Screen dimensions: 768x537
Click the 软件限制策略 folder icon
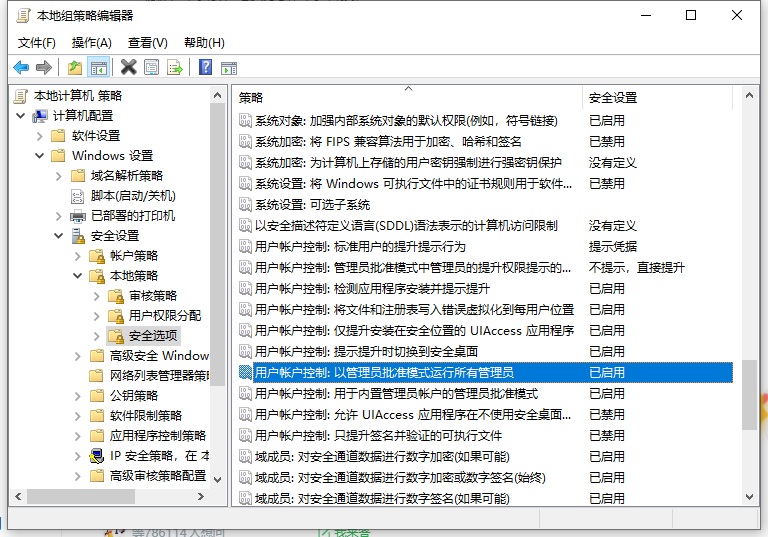[x=97, y=415]
